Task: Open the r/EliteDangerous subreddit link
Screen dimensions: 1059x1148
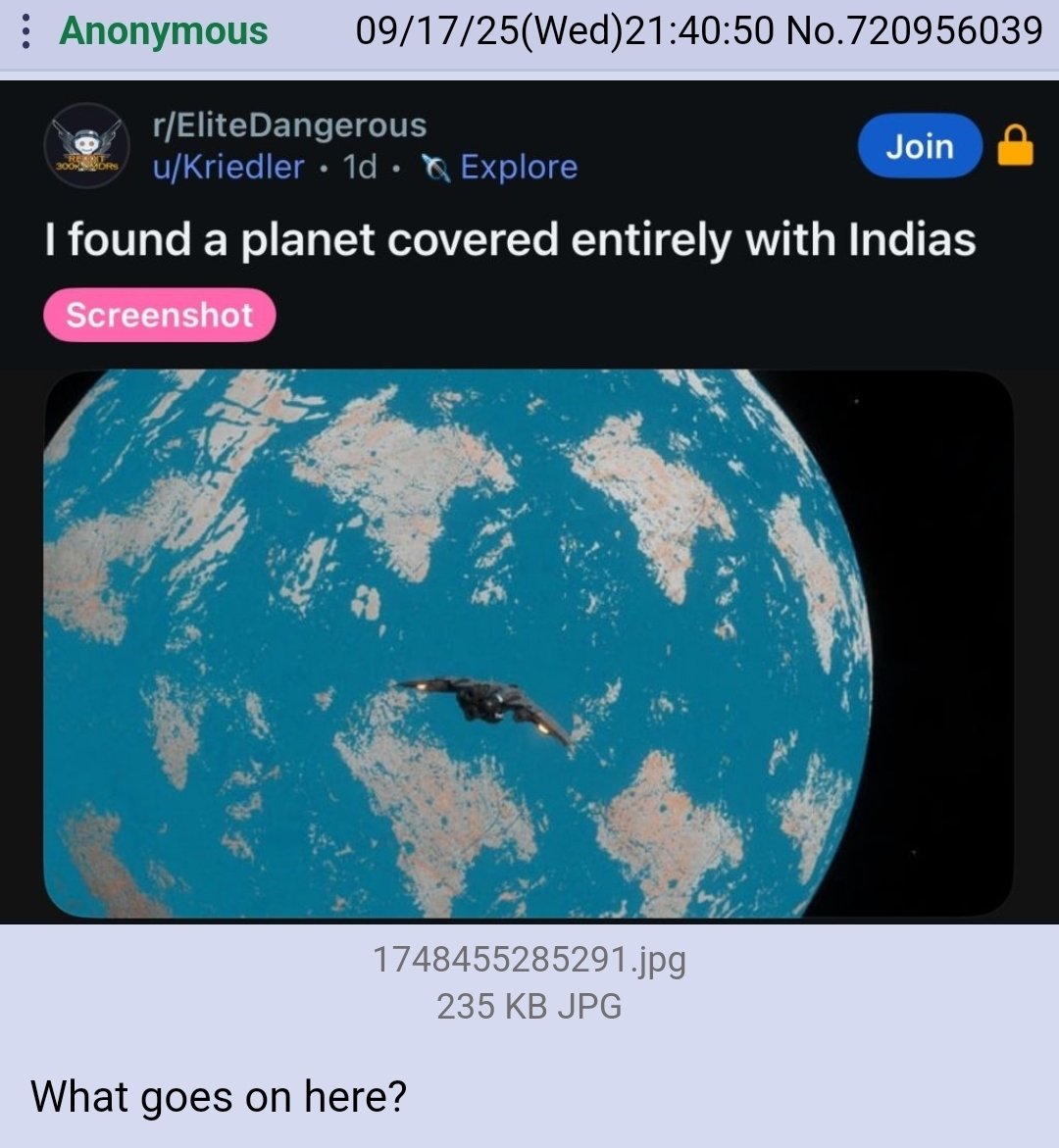Action: coord(289,125)
